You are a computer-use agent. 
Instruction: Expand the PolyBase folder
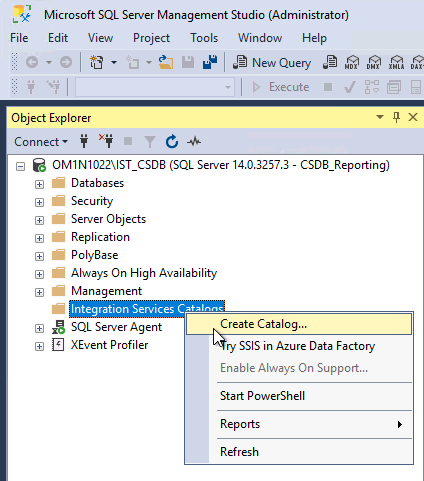coord(39,256)
